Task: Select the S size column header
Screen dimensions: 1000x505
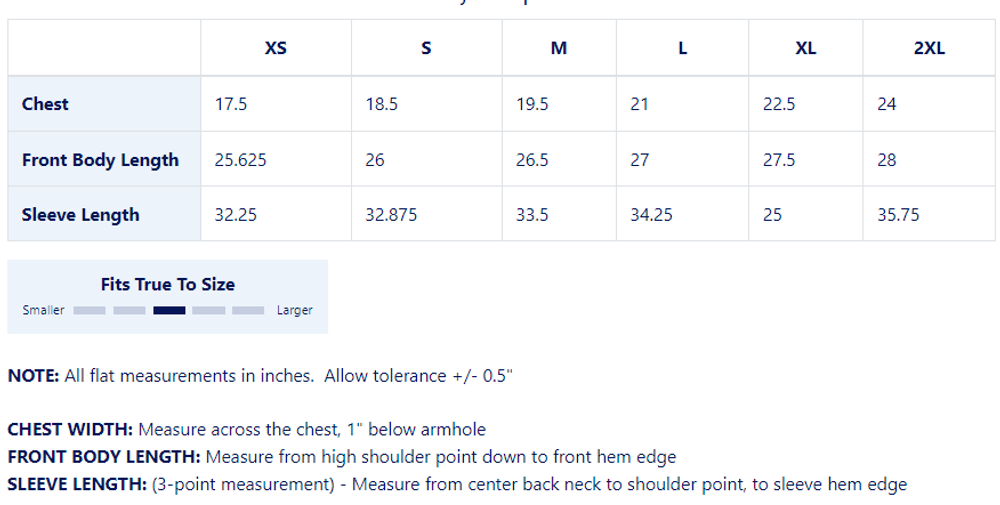Action: coord(426,48)
